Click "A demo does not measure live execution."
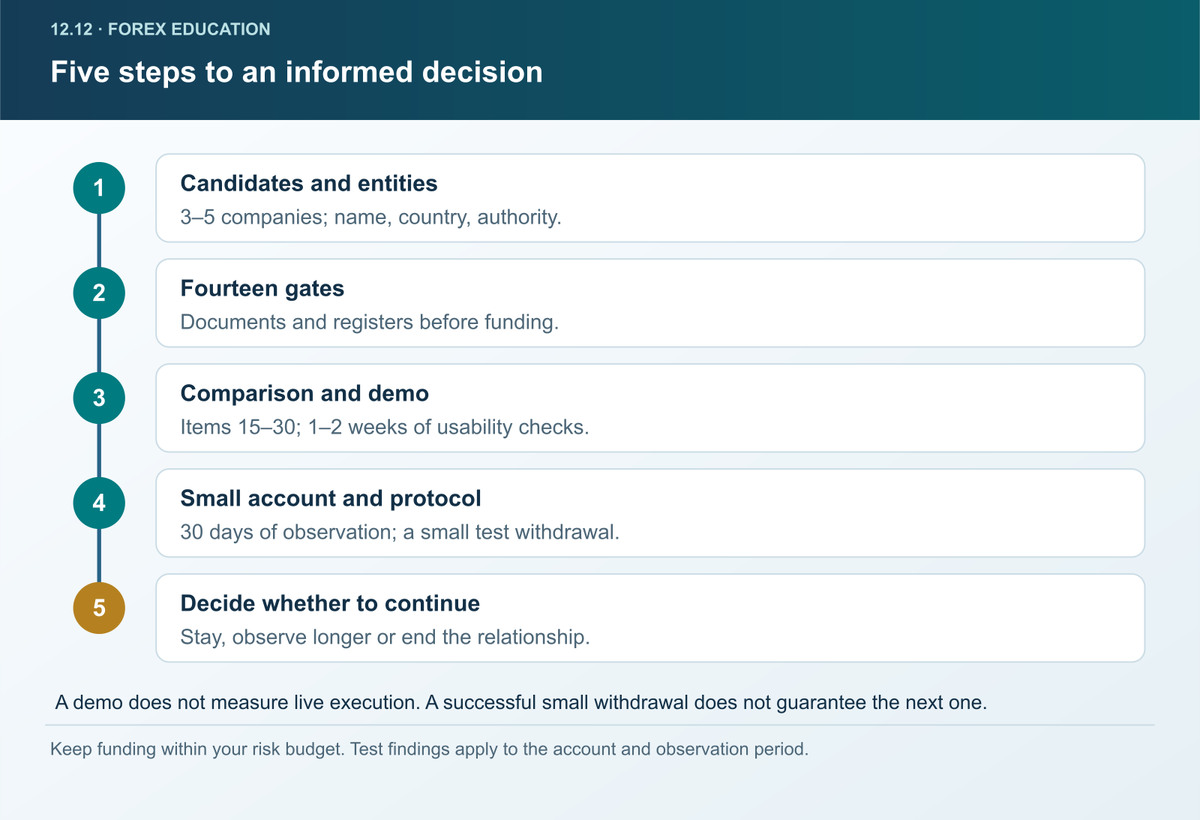Image resolution: width=1200 pixels, height=820 pixels. point(237,702)
